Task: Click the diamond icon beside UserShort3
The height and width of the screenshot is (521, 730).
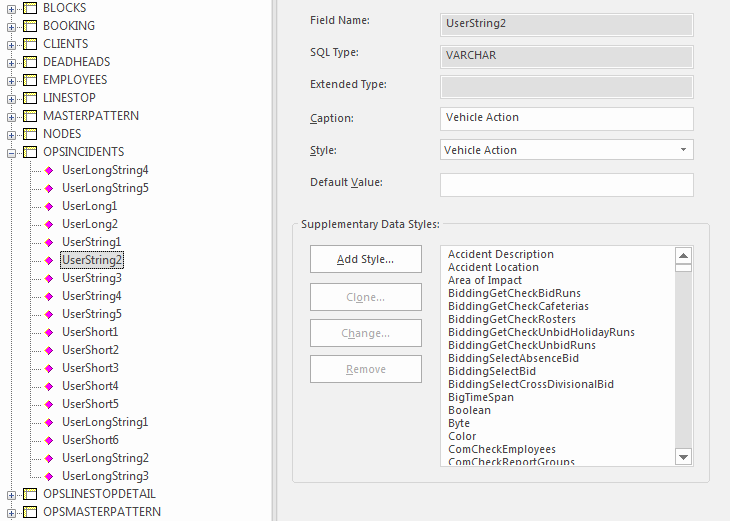Action: tap(49, 368)
